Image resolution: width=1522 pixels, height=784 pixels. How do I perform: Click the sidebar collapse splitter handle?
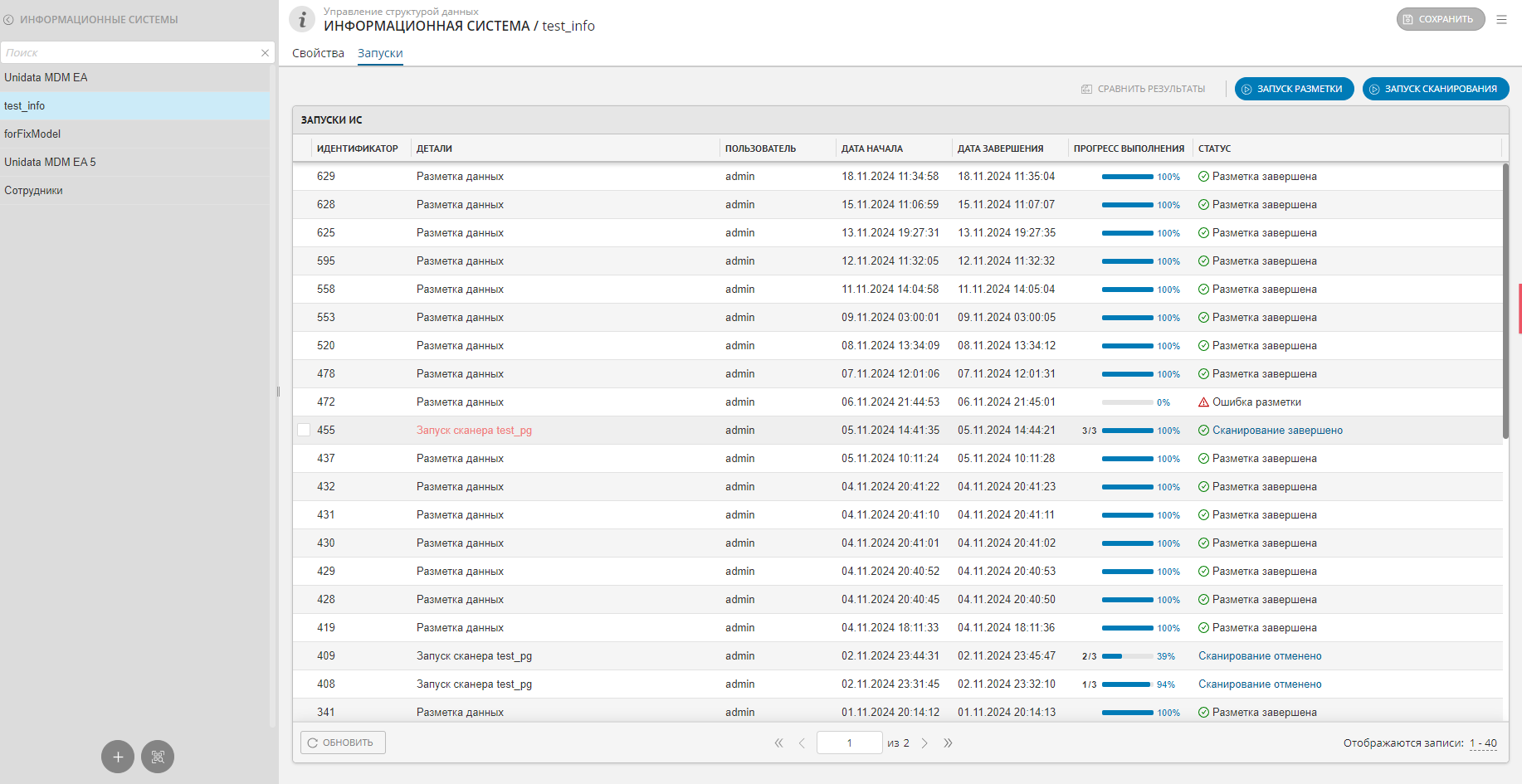(278, 392)
